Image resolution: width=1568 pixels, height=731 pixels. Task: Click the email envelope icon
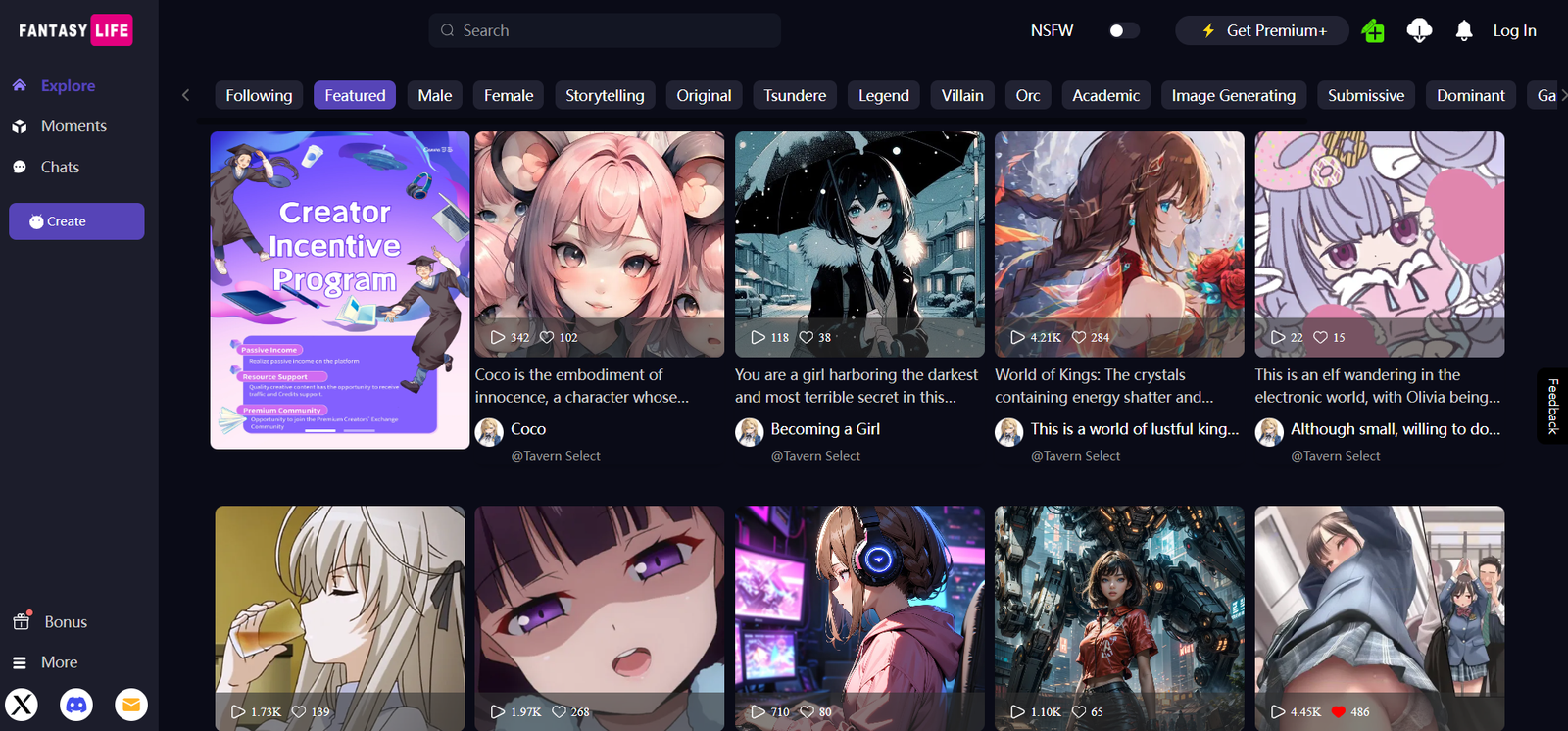pos(131,705)
